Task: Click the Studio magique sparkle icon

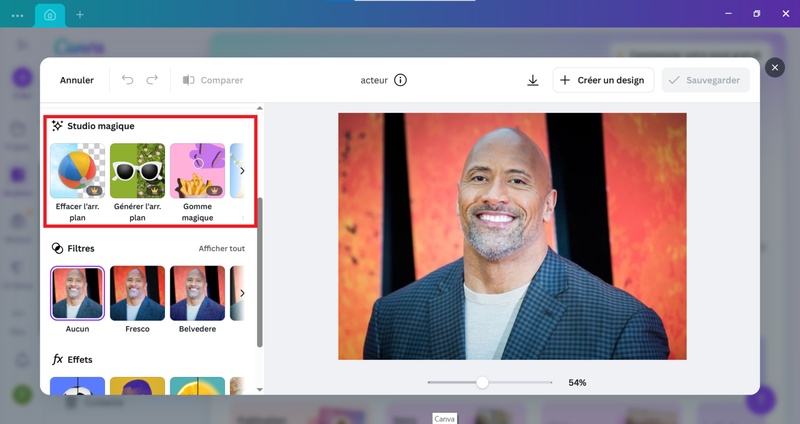Action: click(57, 126)
